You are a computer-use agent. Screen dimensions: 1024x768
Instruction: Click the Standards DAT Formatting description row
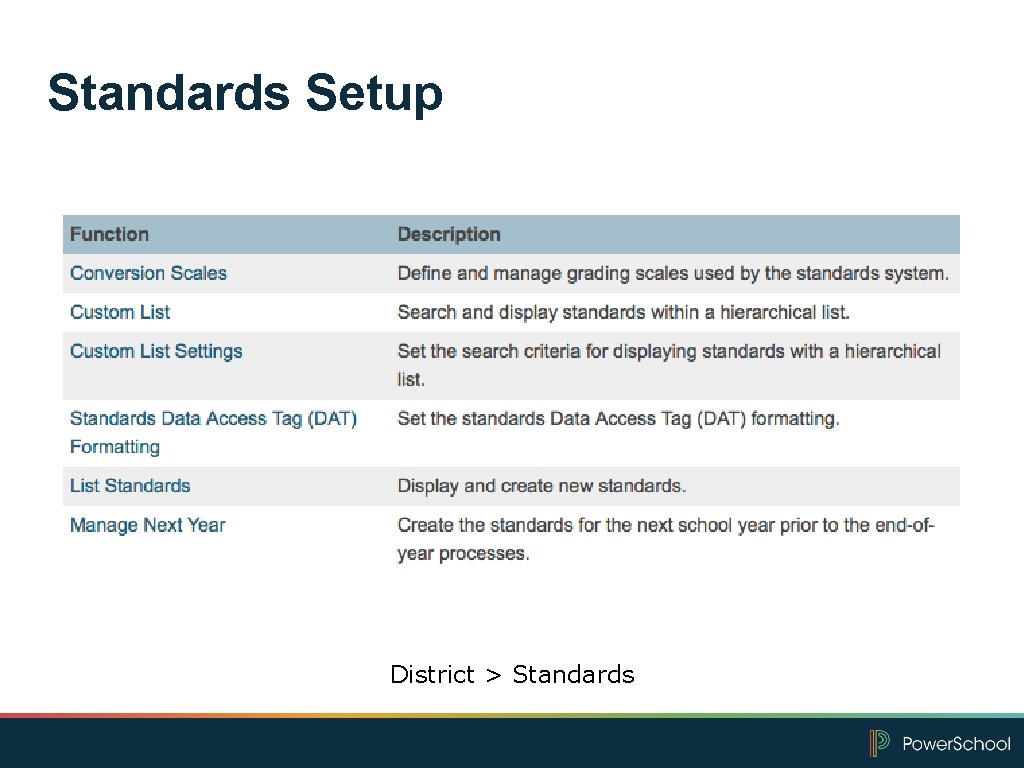[618, 418]
